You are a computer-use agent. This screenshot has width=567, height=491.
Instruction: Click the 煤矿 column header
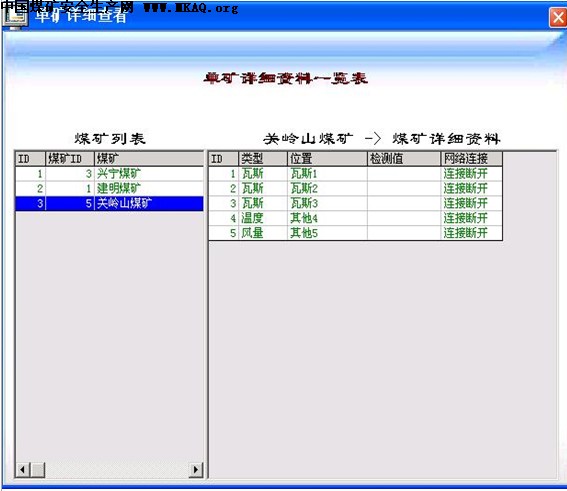149,159
